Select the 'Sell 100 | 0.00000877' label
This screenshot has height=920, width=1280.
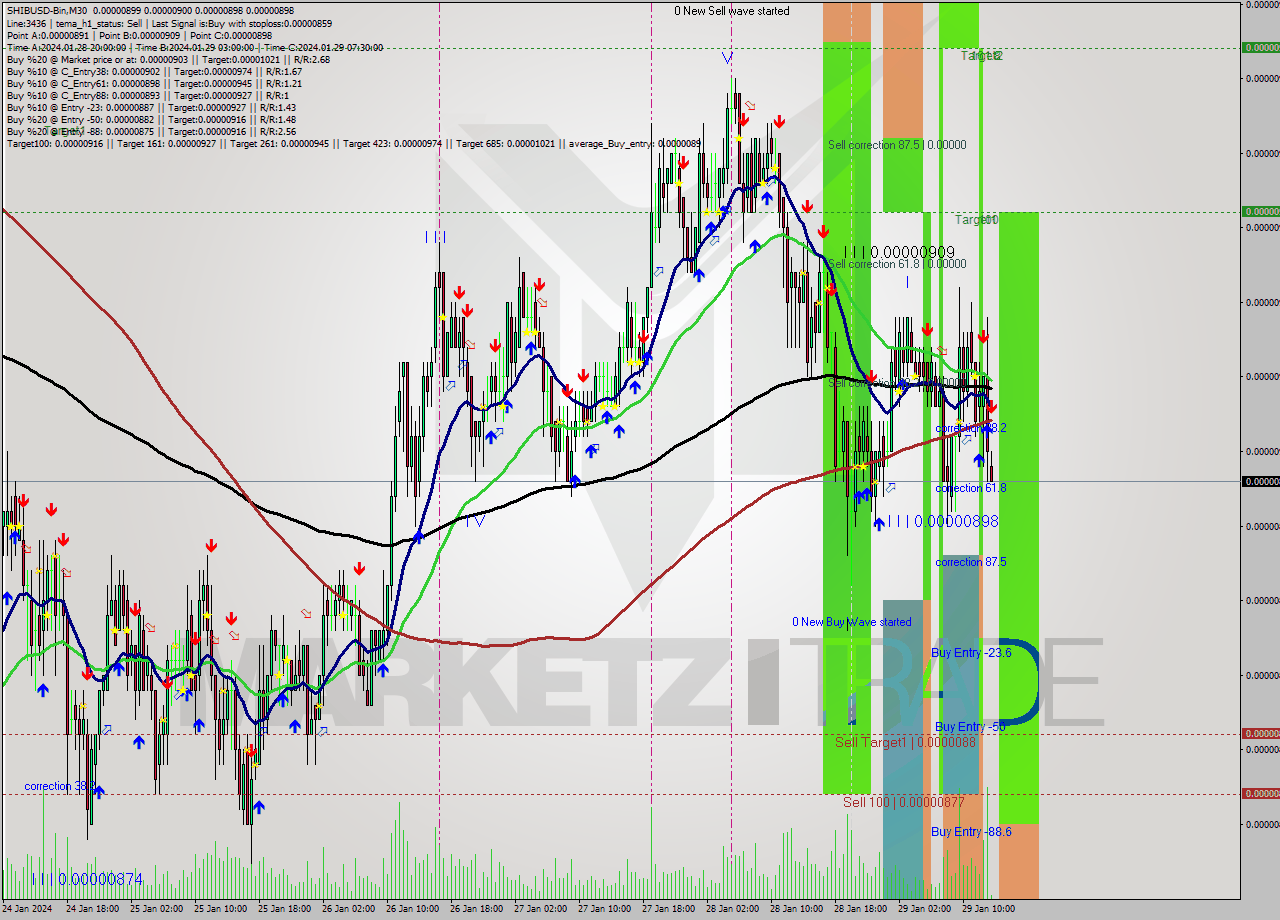point(904,802)
